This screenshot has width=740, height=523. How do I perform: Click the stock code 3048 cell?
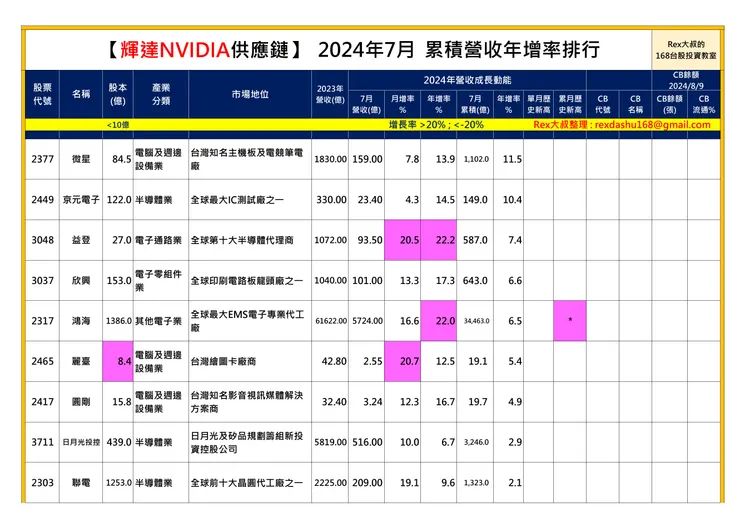tap(42, 240)
